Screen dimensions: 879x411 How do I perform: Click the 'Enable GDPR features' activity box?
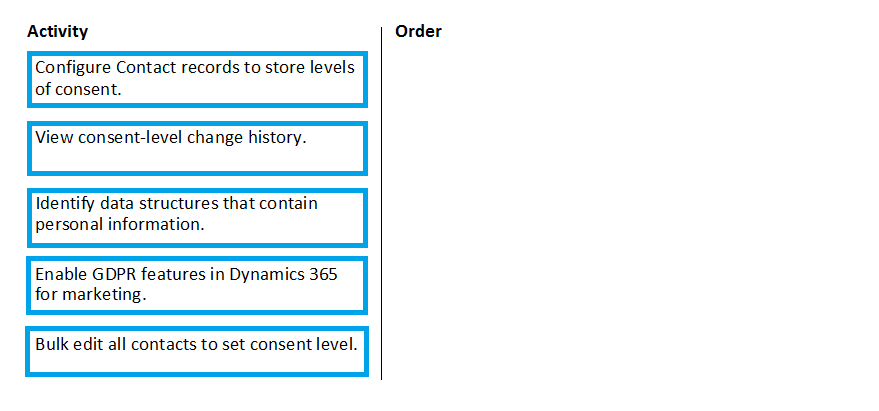[x=196, y=285]
